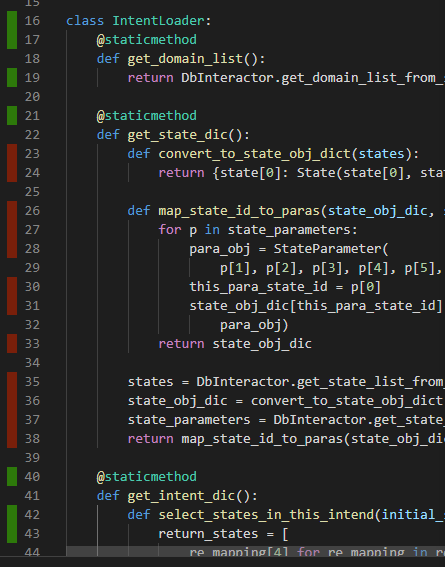Click StateParameter( call on line 28
The height and width of the screenshot is (567, 445).
pyautogui.click(x=331, y=248)
